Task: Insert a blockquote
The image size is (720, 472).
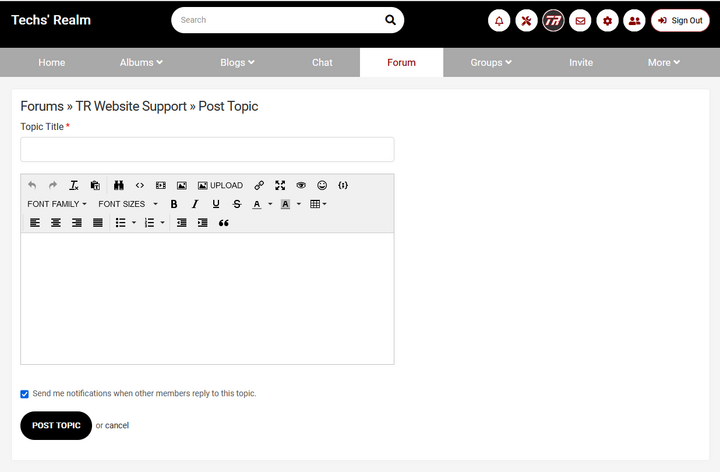Action: tap(224, 223)
